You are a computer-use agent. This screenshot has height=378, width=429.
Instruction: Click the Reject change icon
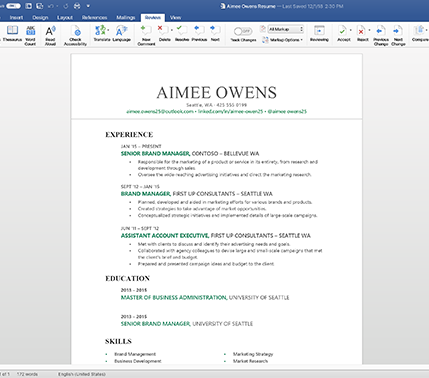pos(361,31)
